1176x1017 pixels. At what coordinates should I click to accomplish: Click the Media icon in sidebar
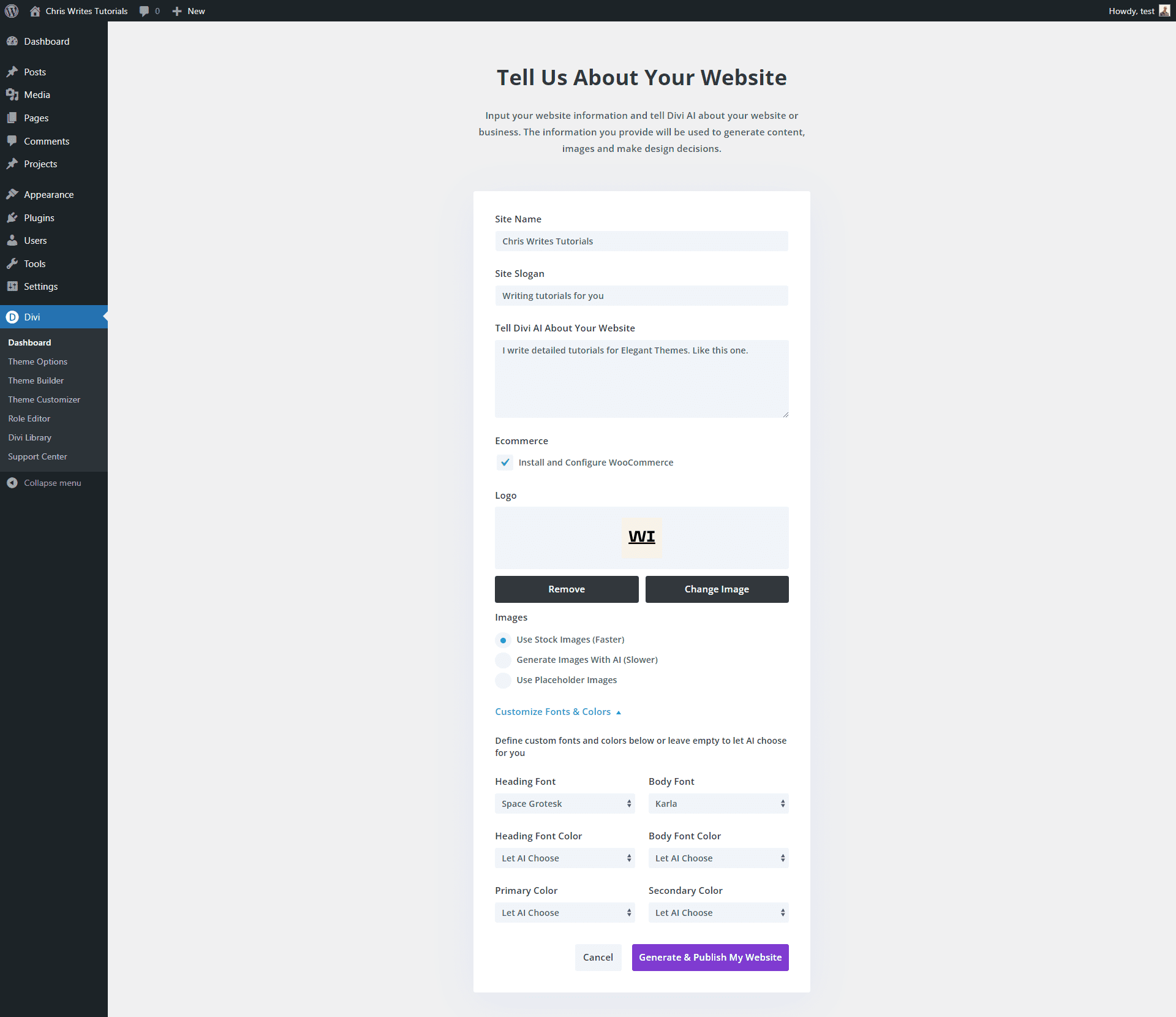pyautogui.click(x=12, y=94)
